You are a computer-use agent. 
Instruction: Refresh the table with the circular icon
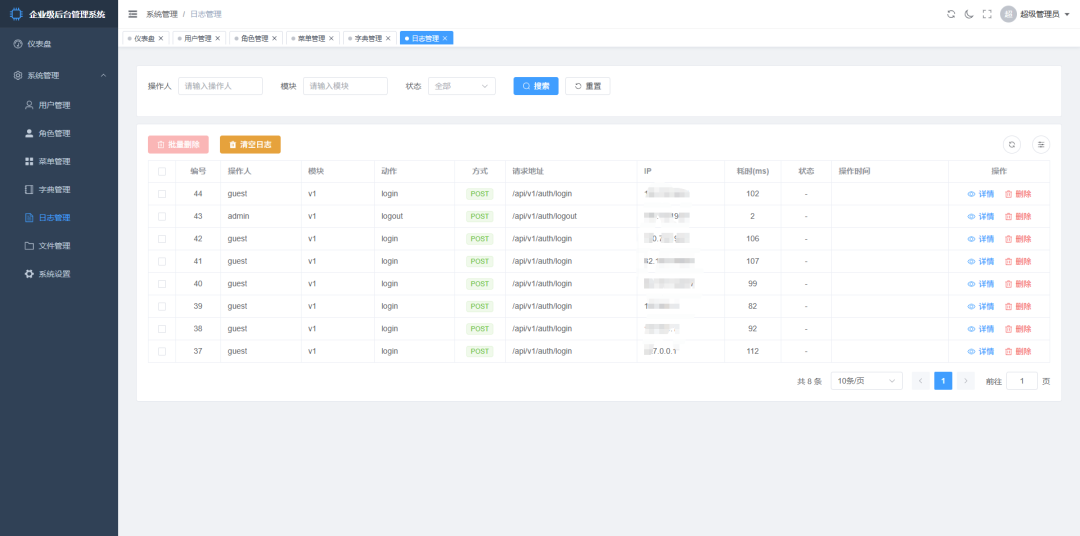[1012, 145]
